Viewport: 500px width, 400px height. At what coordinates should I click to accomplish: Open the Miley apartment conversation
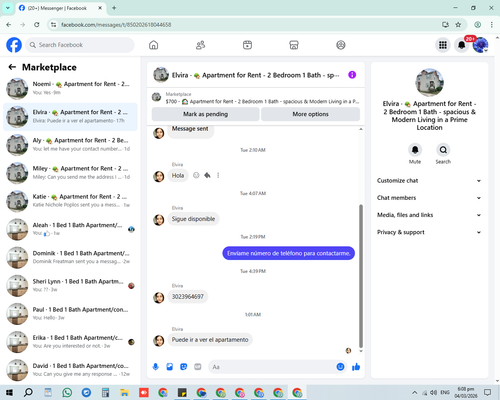tap(70, 173)
